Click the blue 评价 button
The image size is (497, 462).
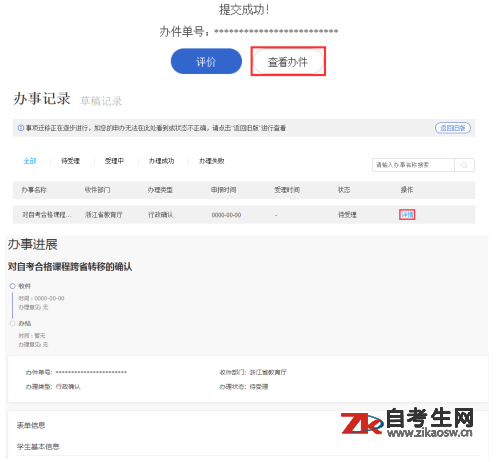point(206,61)
